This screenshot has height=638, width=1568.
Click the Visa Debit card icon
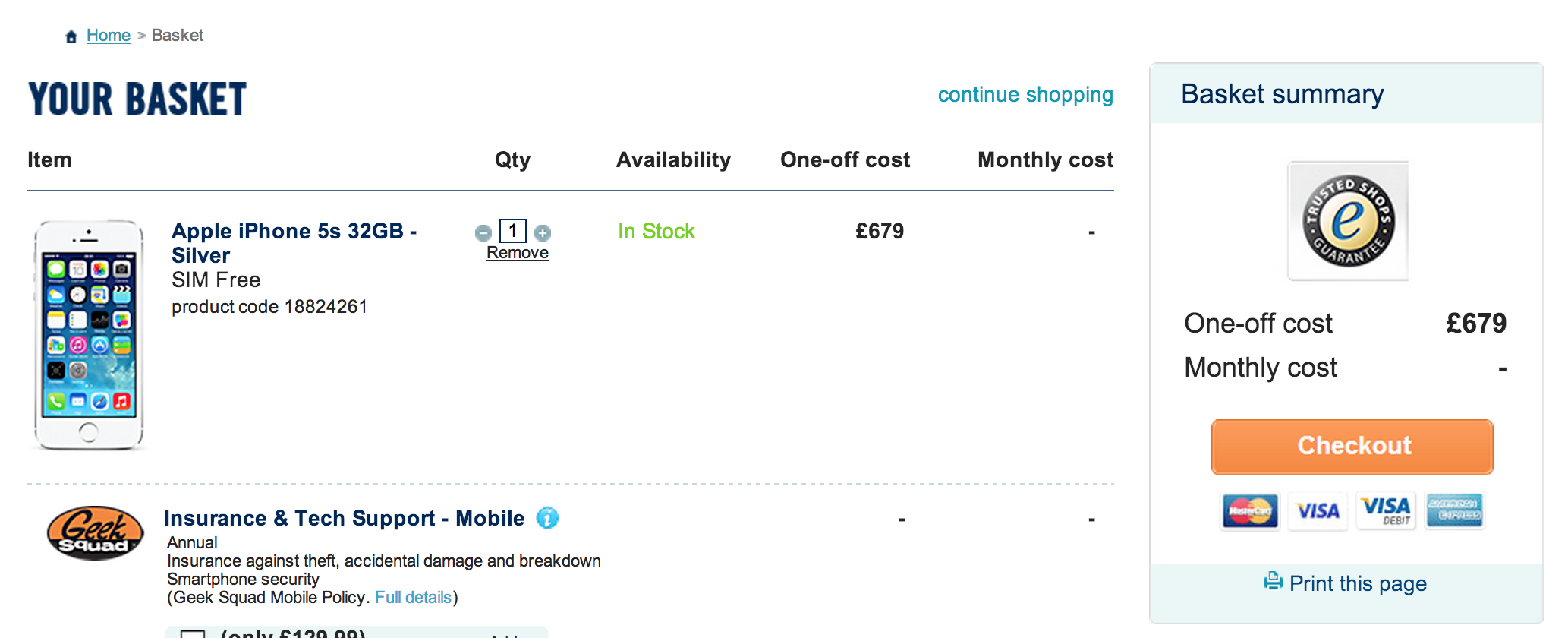(x=1386, y=510)
